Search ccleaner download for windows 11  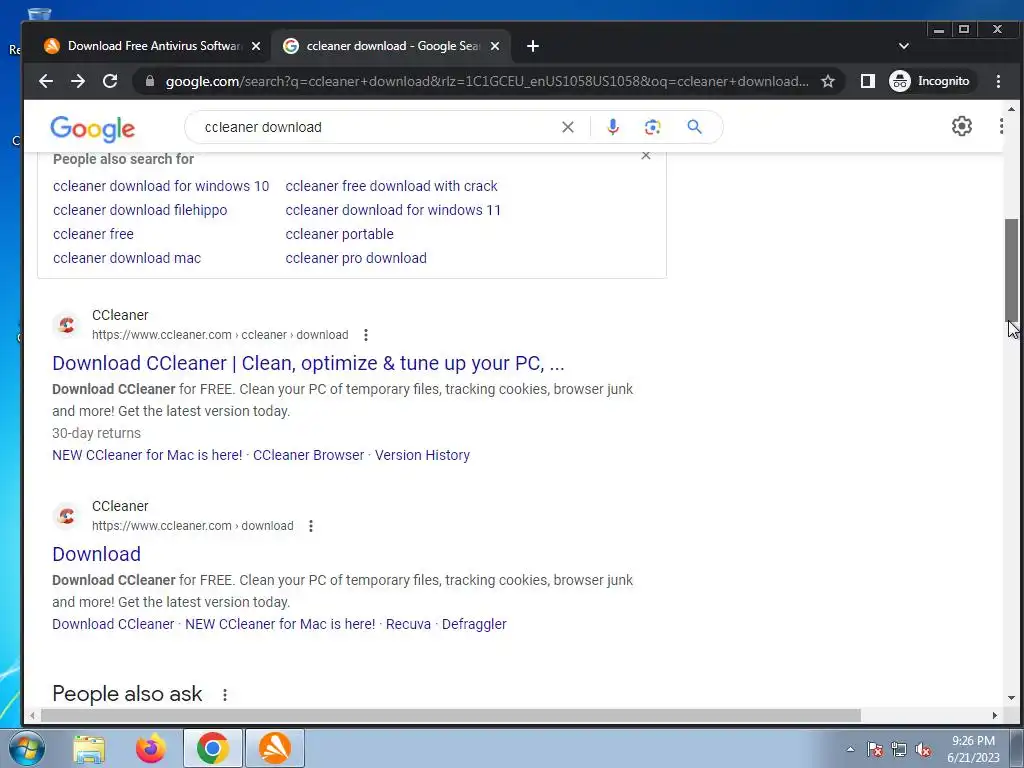tap(393, 210)
